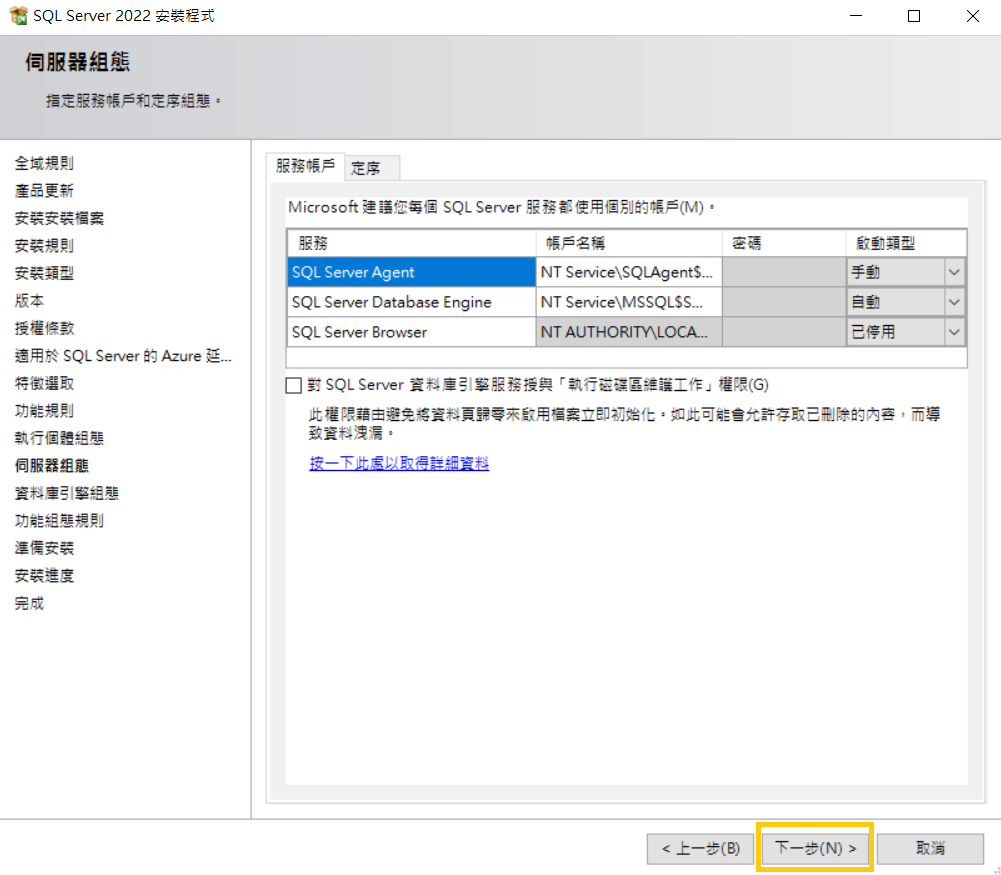1001x875 pixels.
Task: Click the bold 伺服器組態 step in sidebar
Action: (52, 466)
